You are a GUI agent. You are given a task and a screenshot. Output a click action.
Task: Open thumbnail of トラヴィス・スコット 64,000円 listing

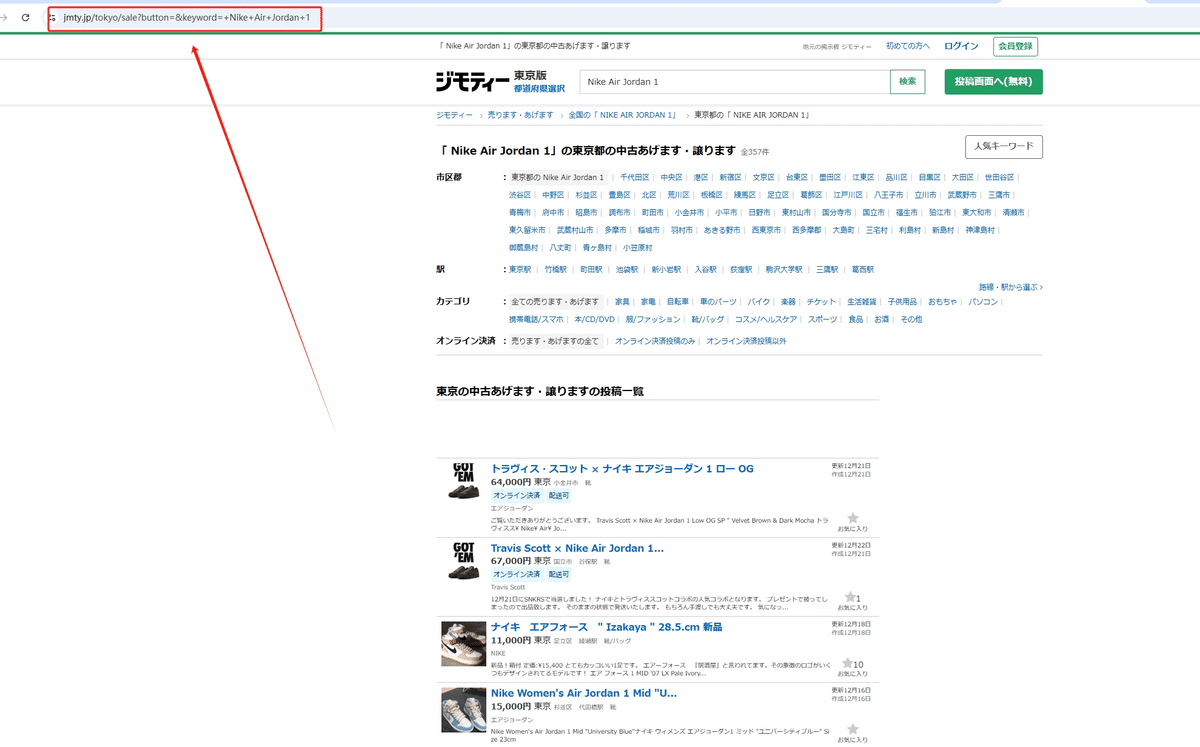(x=463, y=481)
